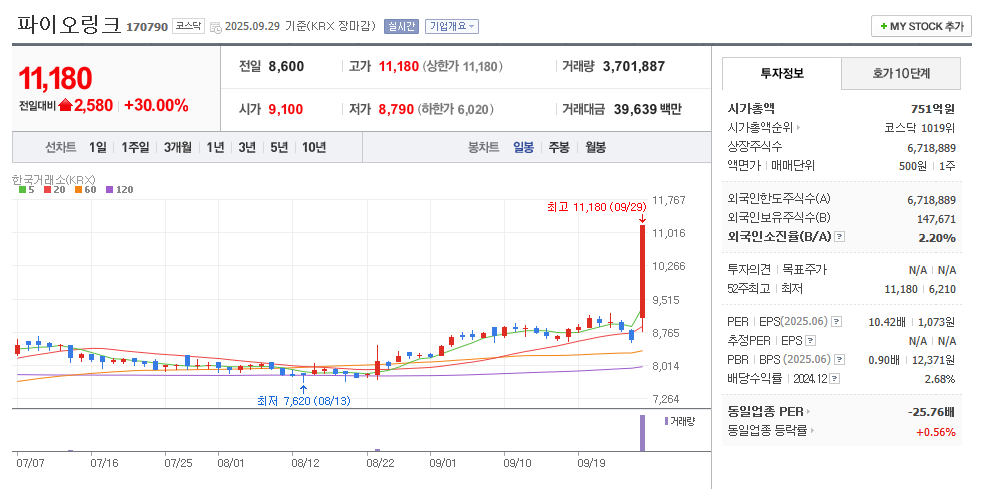Viewport: 991px width, 489px height.
Task: Select the 3개월 line chart
Action: click(x=178, y=147)
